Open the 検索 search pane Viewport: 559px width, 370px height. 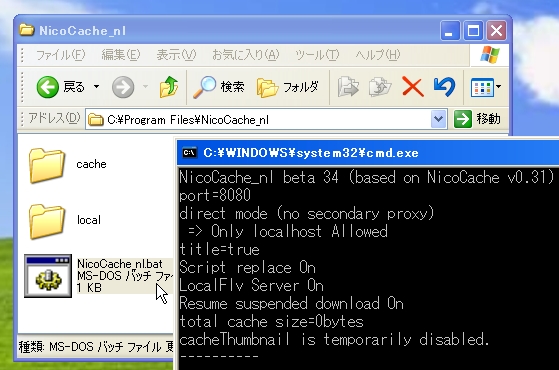click(219, 87)
